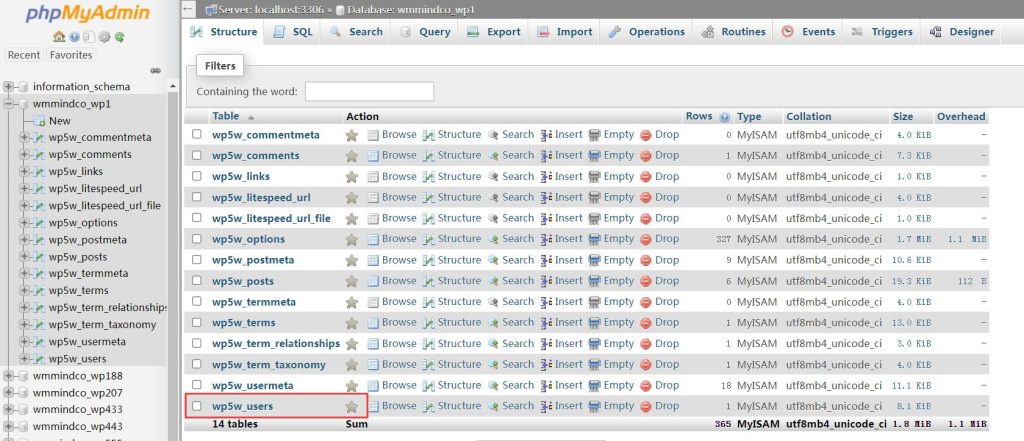
Task: Click the wp5w_options table name link
Action: point(248,239)
